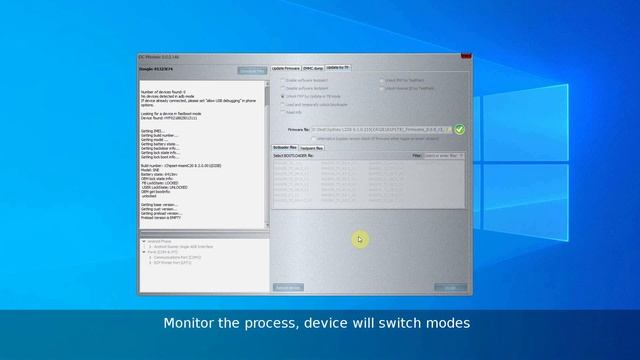Click the 'Model: SNE' log line
This screenshot has width=640, height=360.
click(x=150, y=170)
